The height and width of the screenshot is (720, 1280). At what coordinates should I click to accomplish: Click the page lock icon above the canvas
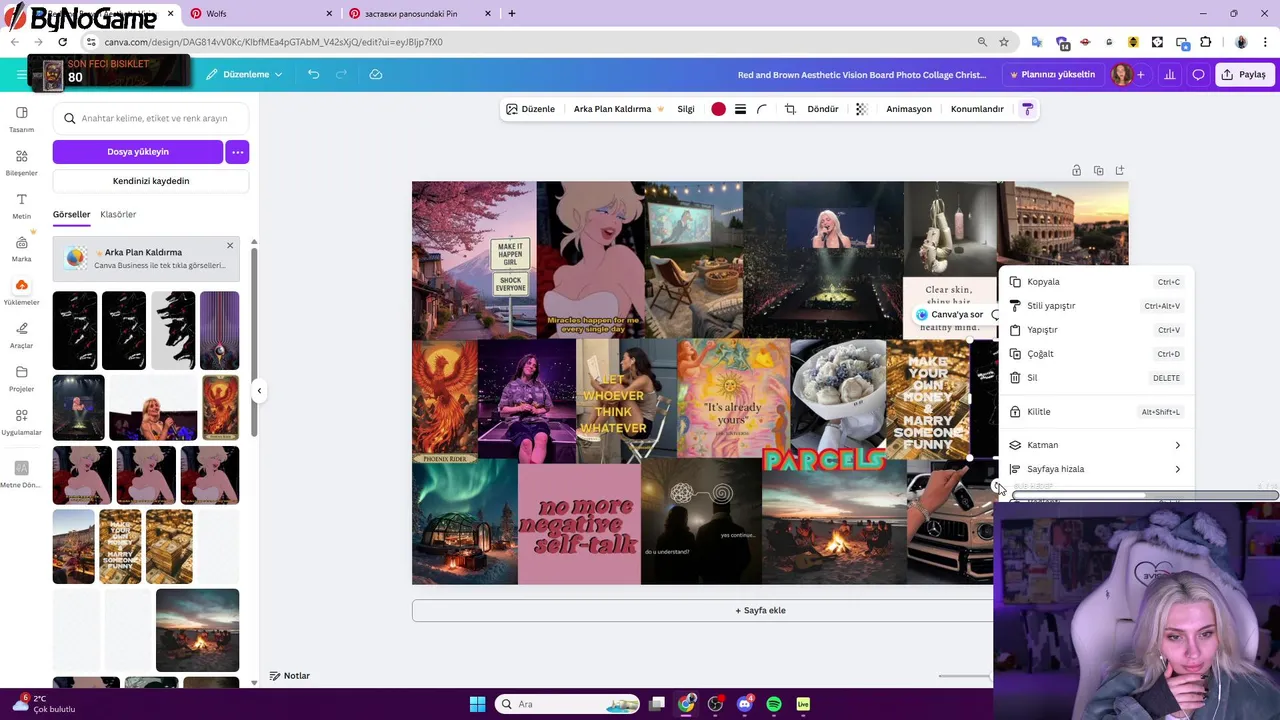point(1076,170)
